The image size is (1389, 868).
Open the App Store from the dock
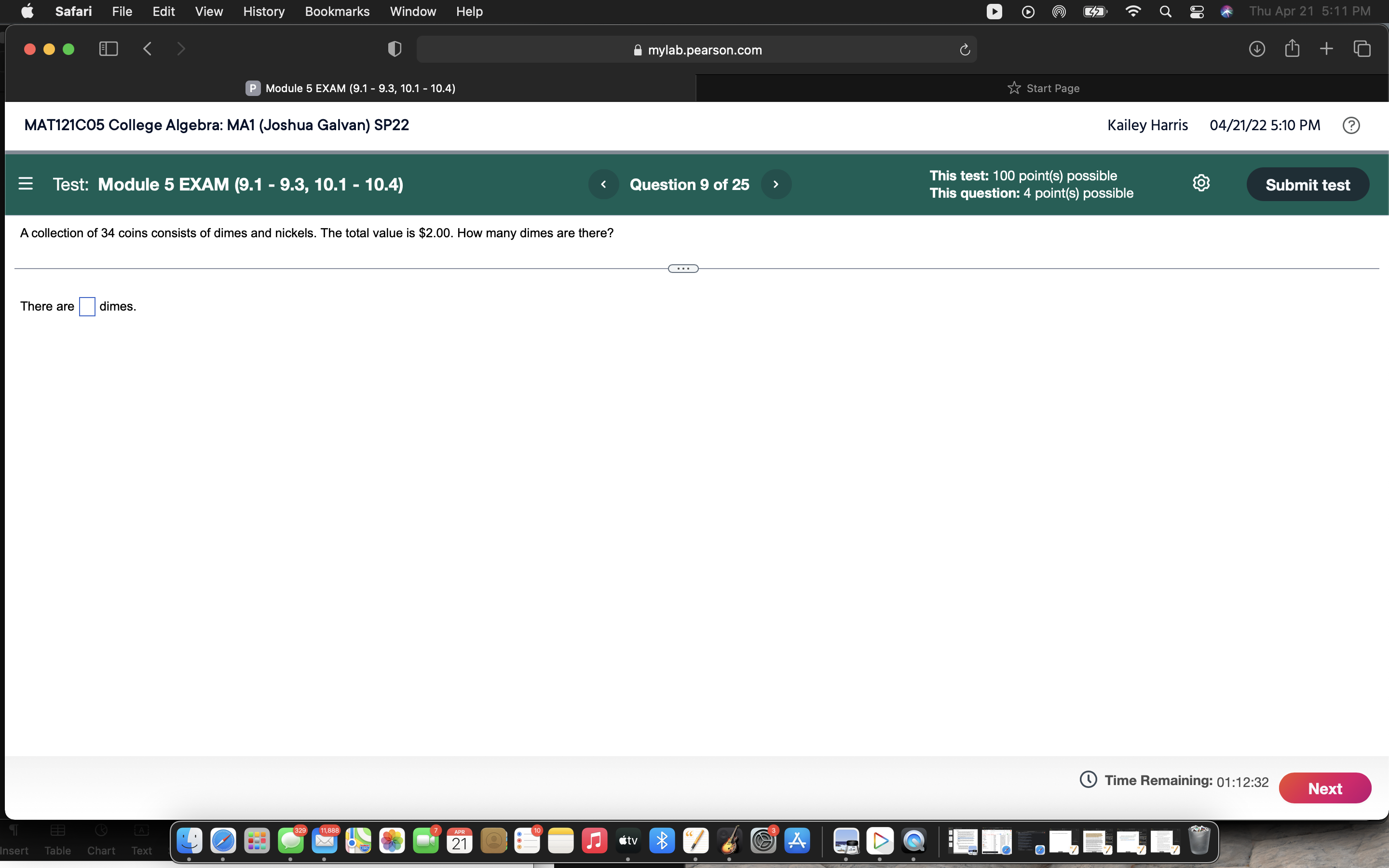click(x=797, y=841)
